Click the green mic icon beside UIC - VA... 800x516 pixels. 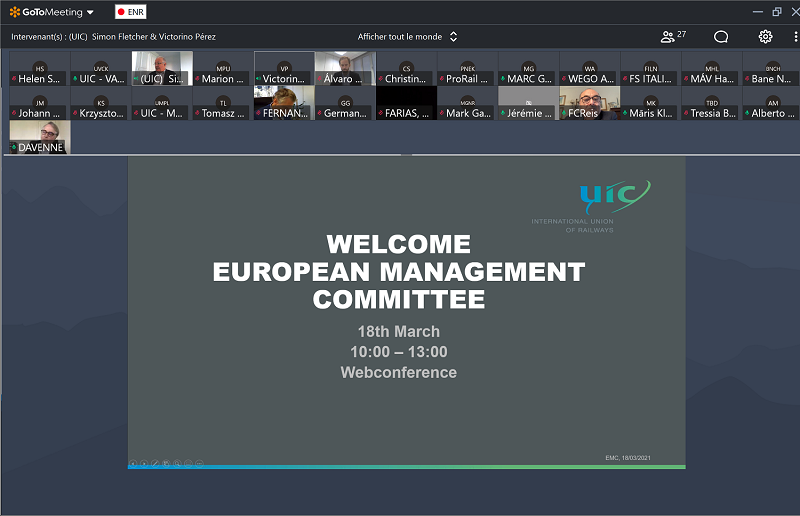tap(75, 79)
